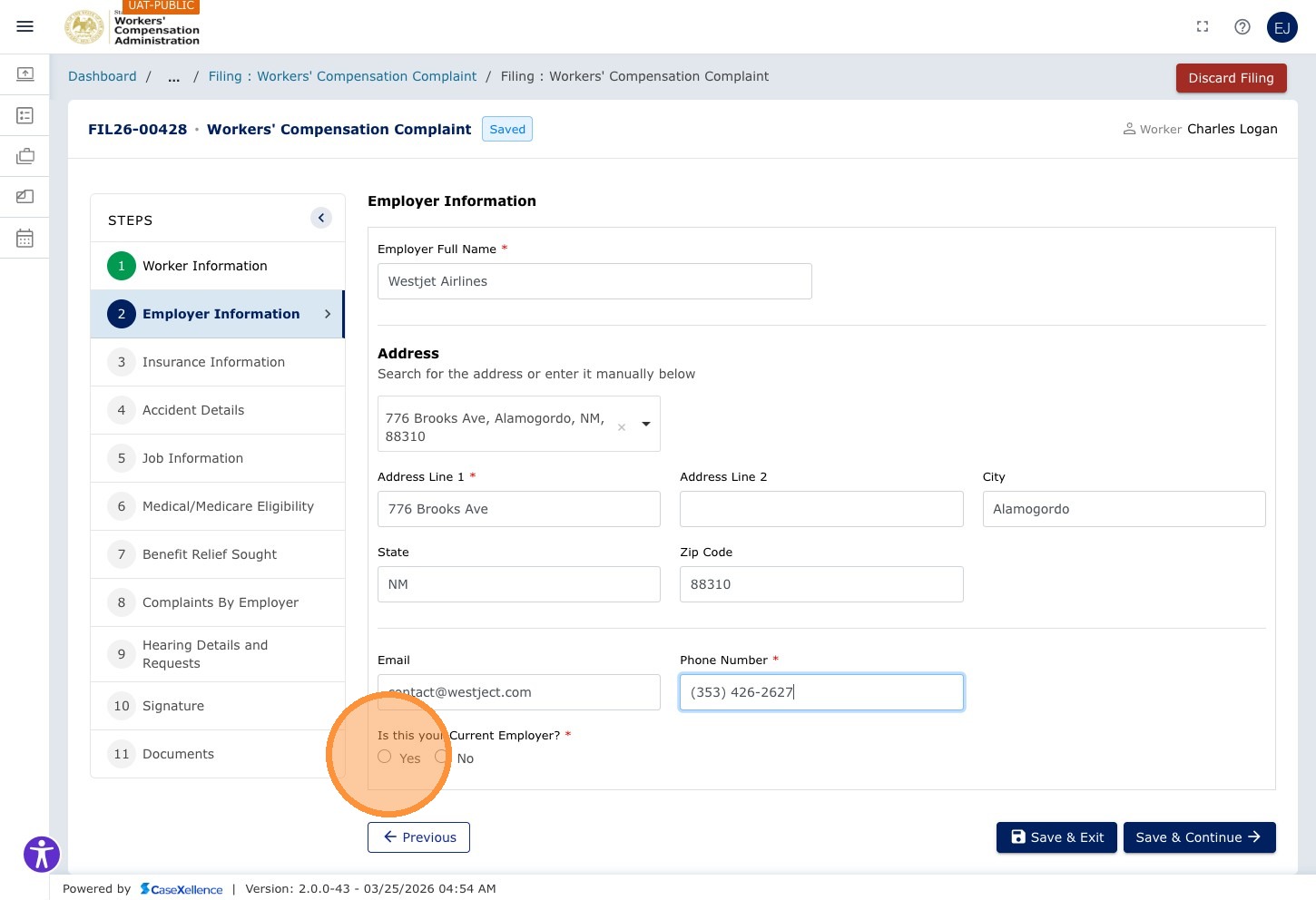1316x900 pixels.
Task: Toggle fullscreen mode icon
Action: (x=1203, y=27)
